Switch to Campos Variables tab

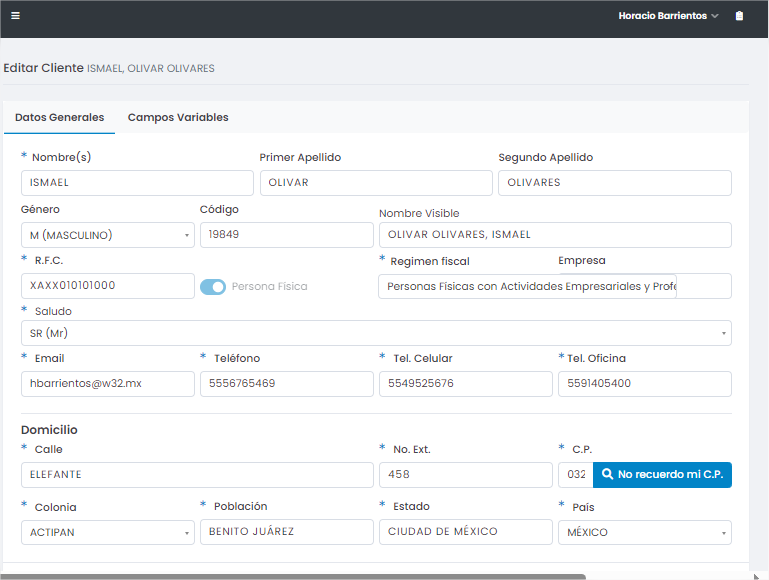click(178, 117)
